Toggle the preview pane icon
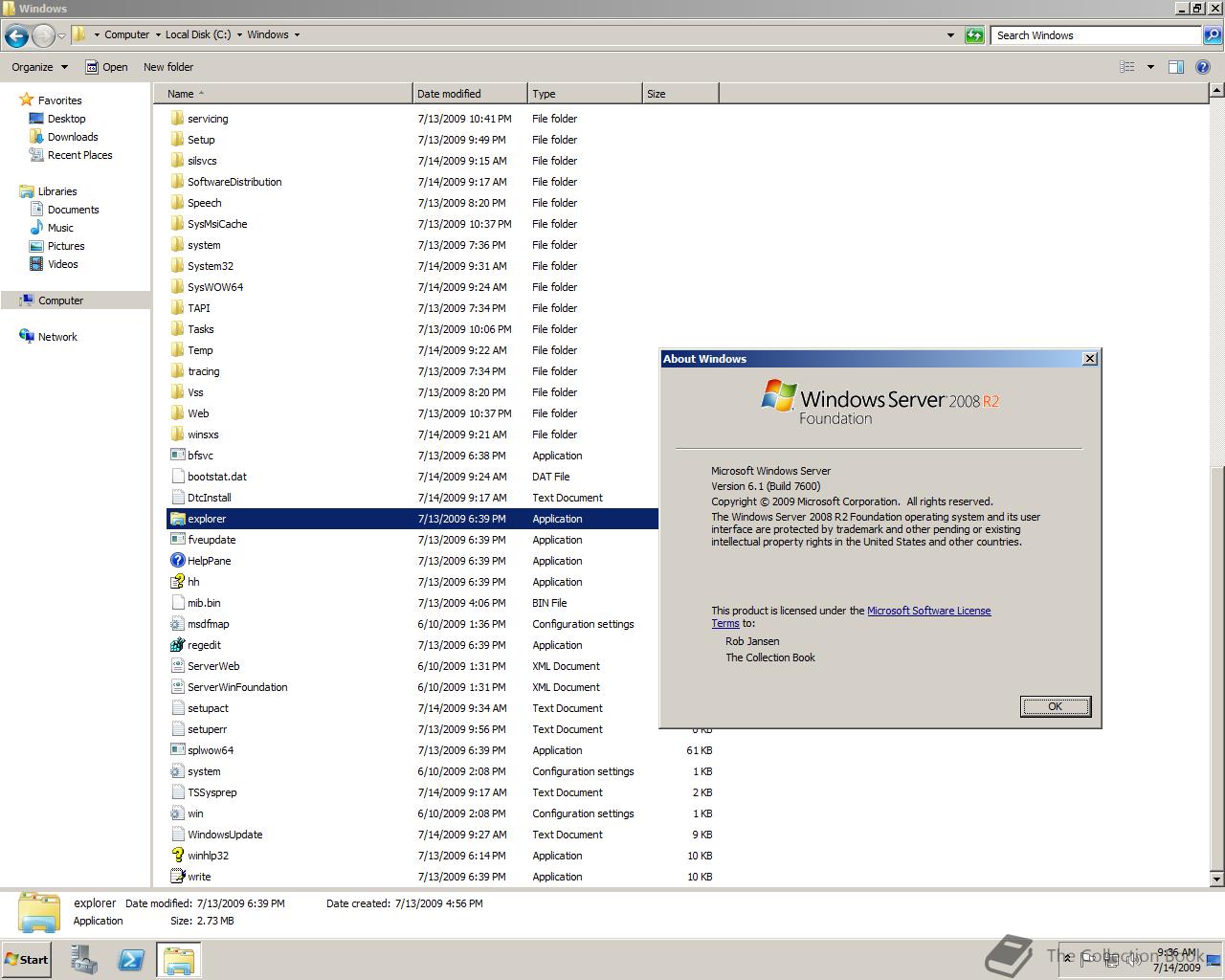 click(1176, 67)
